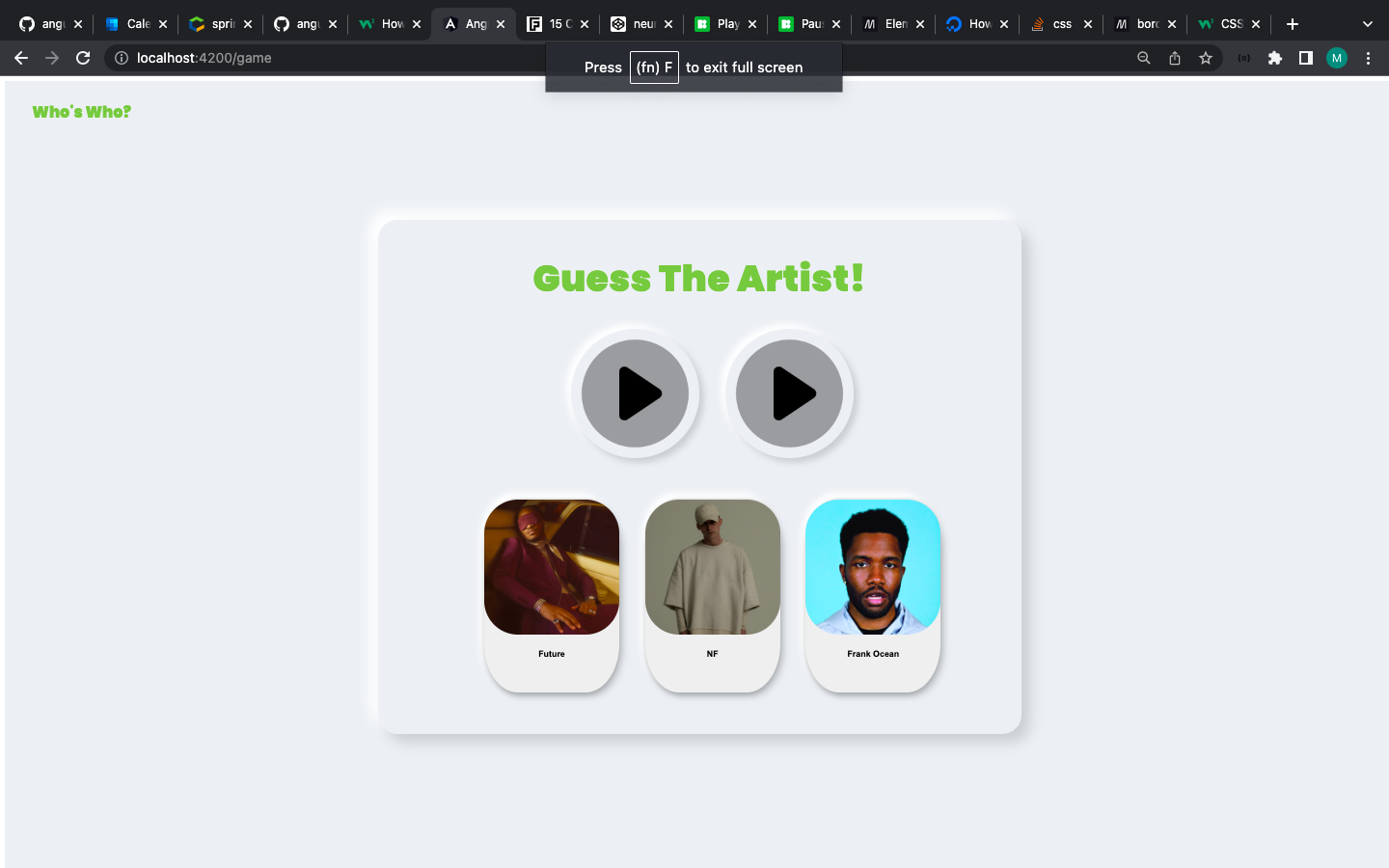1389x868 pixels.
Task: Bookmark this page with the star icon
Action: (1206, 58)
